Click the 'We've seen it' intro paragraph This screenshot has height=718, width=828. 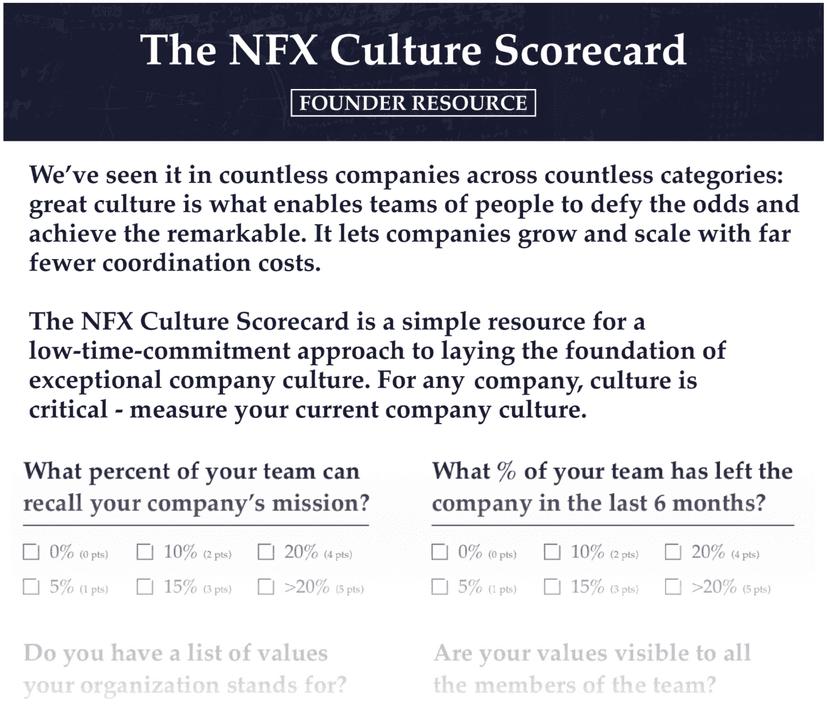[x=414, y=219]
